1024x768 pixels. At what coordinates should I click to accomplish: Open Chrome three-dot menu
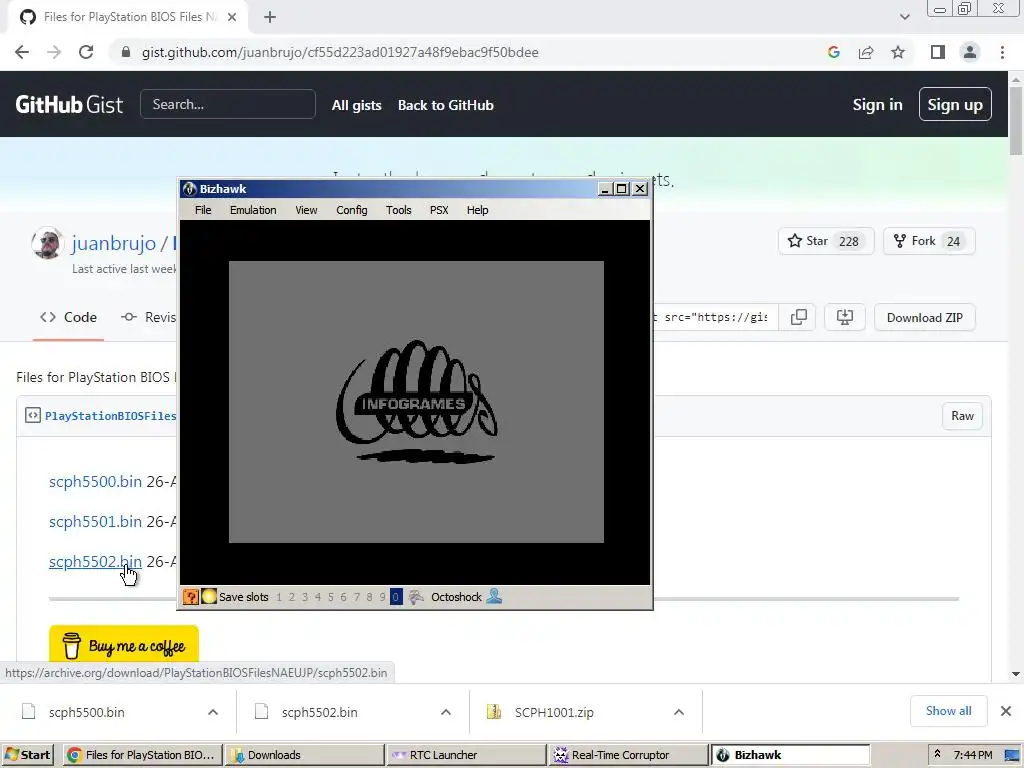(1002, 52)
